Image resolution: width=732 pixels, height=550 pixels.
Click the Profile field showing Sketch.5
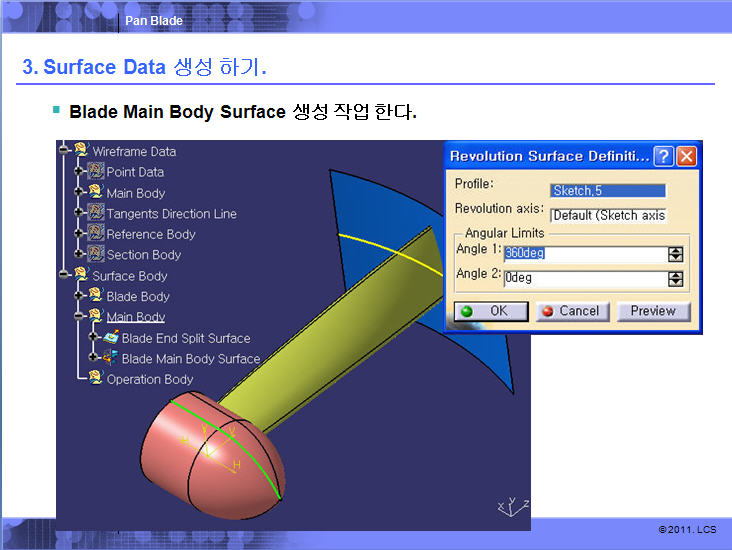608,190
